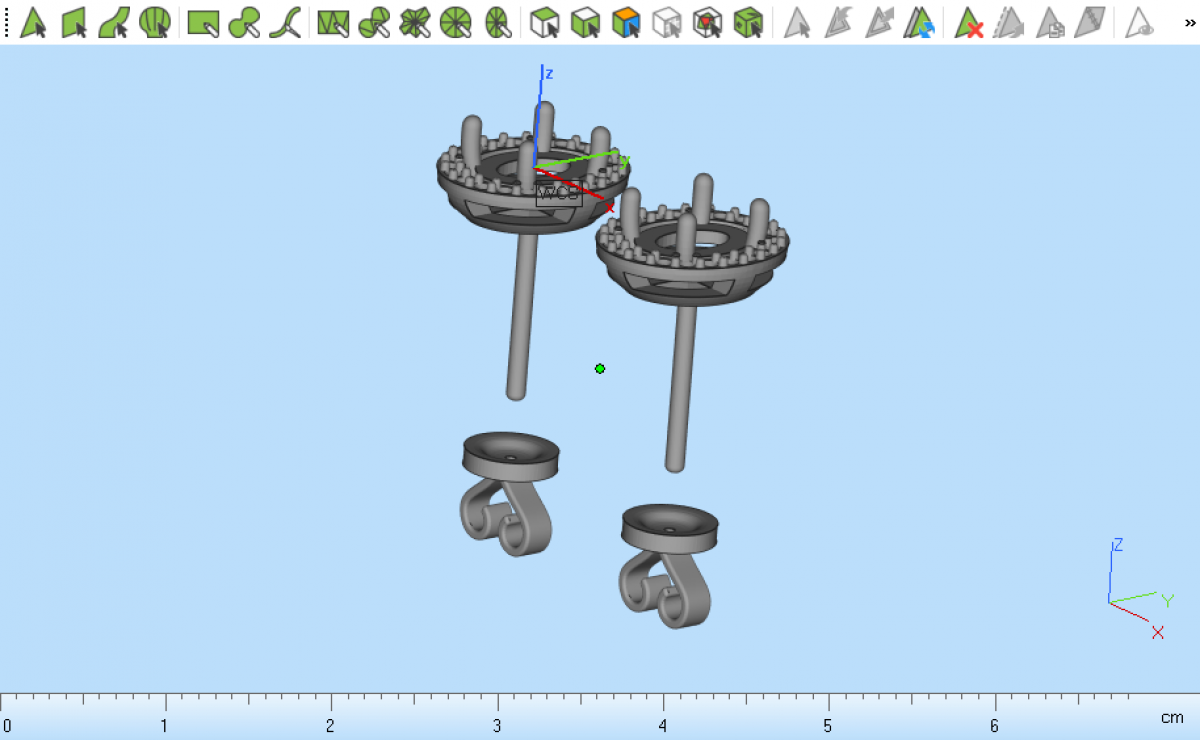Select the Mark Plane tool
Screen dimensions: 1200x740
pos(74,22)
